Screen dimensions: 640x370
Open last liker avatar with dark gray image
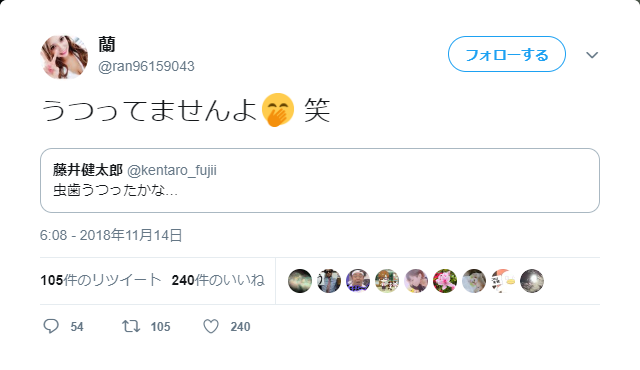pos(532,281)
